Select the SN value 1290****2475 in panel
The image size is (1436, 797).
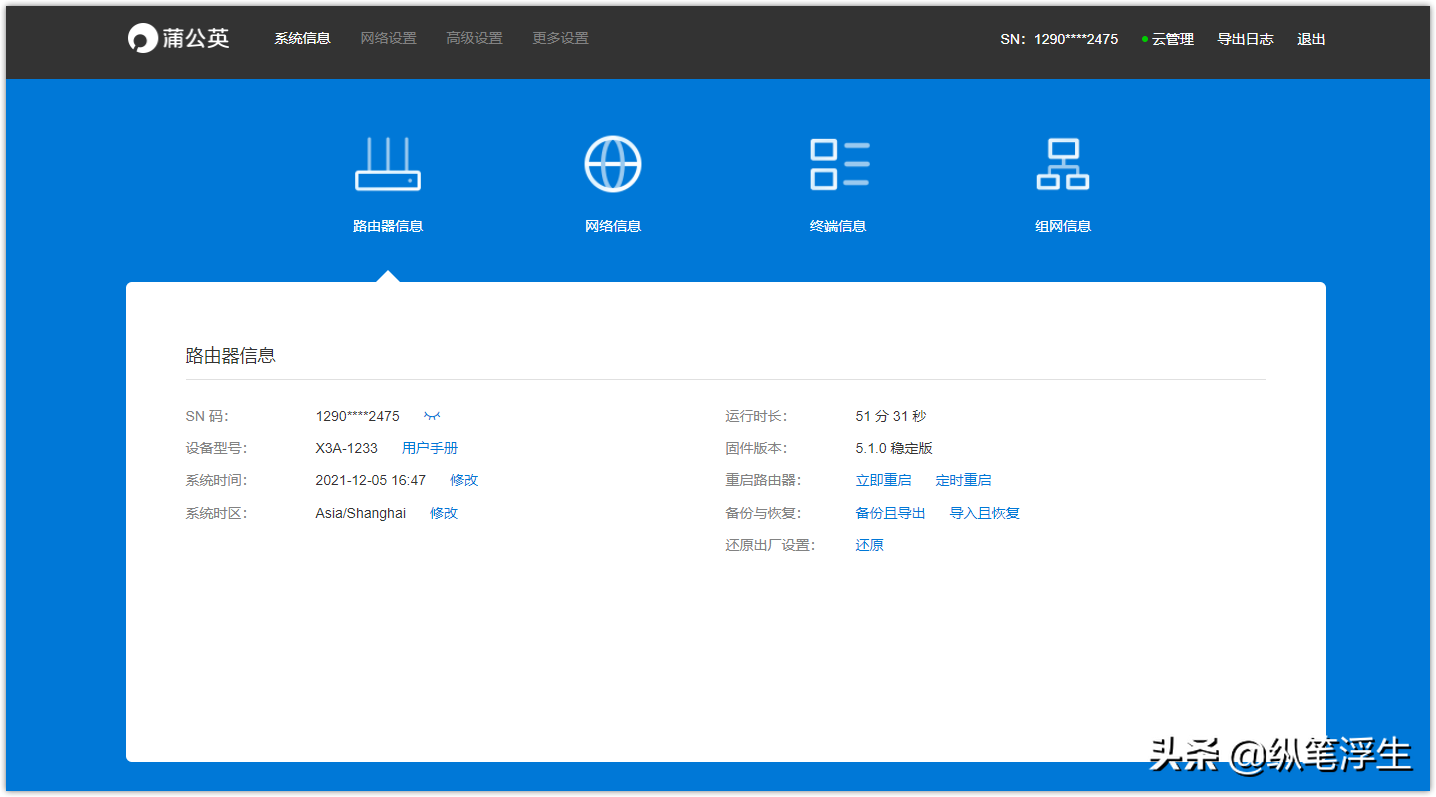tap(358, 416)
